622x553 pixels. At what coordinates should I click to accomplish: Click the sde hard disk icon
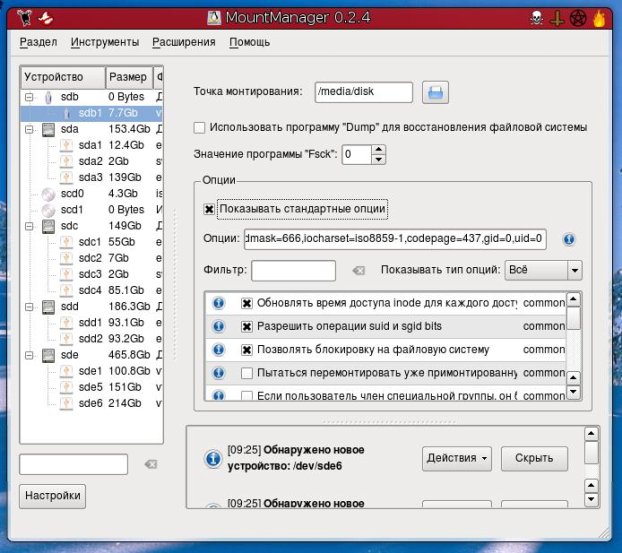[x=48, y=355]
